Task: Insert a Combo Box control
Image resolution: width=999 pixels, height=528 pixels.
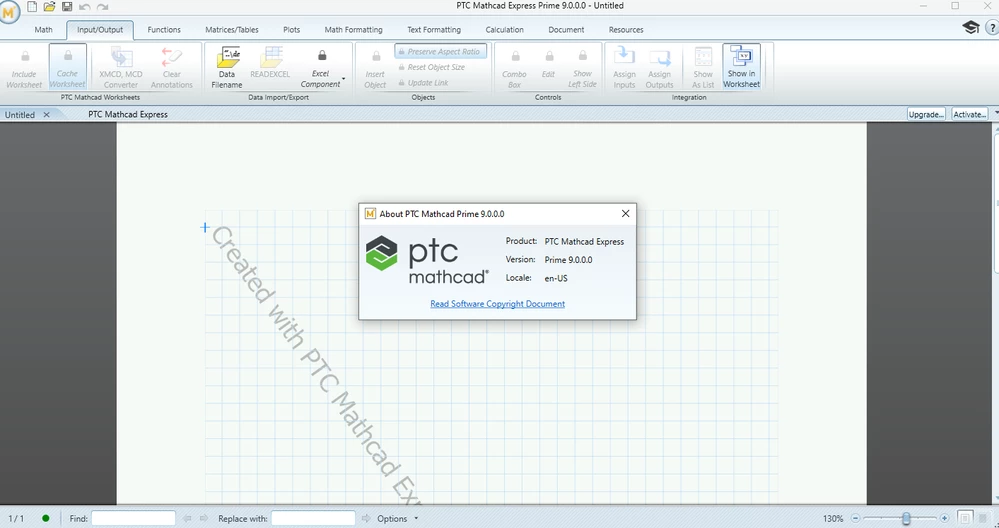Action: (514, 68)
